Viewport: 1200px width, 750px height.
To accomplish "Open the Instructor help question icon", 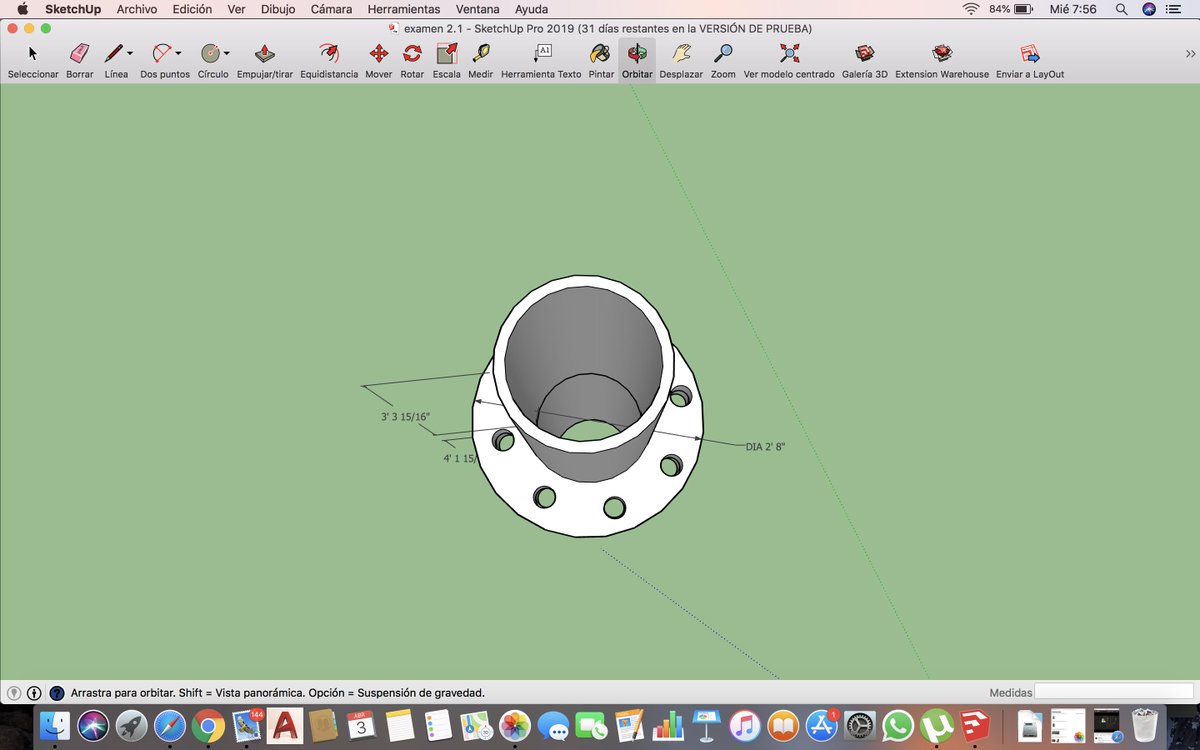I will pyautogui.click(x=57, y=692).
